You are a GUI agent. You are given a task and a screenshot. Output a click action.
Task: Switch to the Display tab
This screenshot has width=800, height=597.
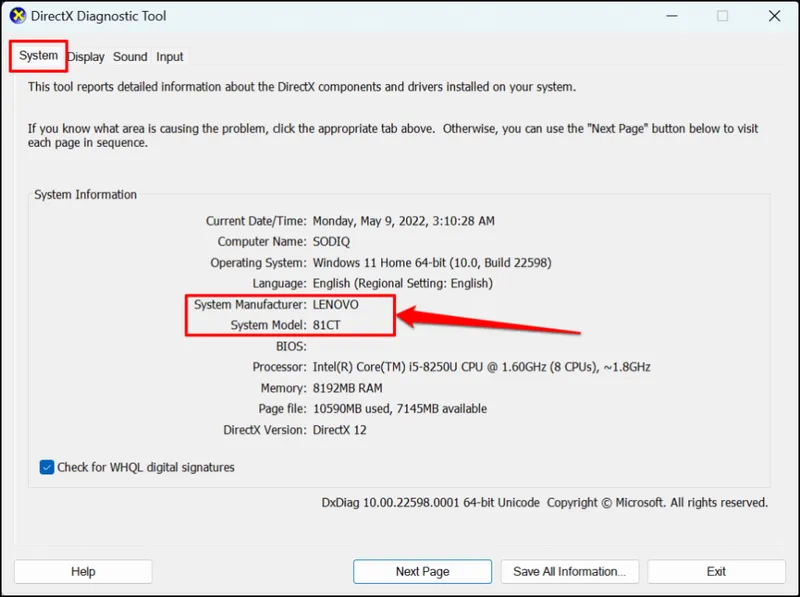pyautogui.click(x=85, y=57)
